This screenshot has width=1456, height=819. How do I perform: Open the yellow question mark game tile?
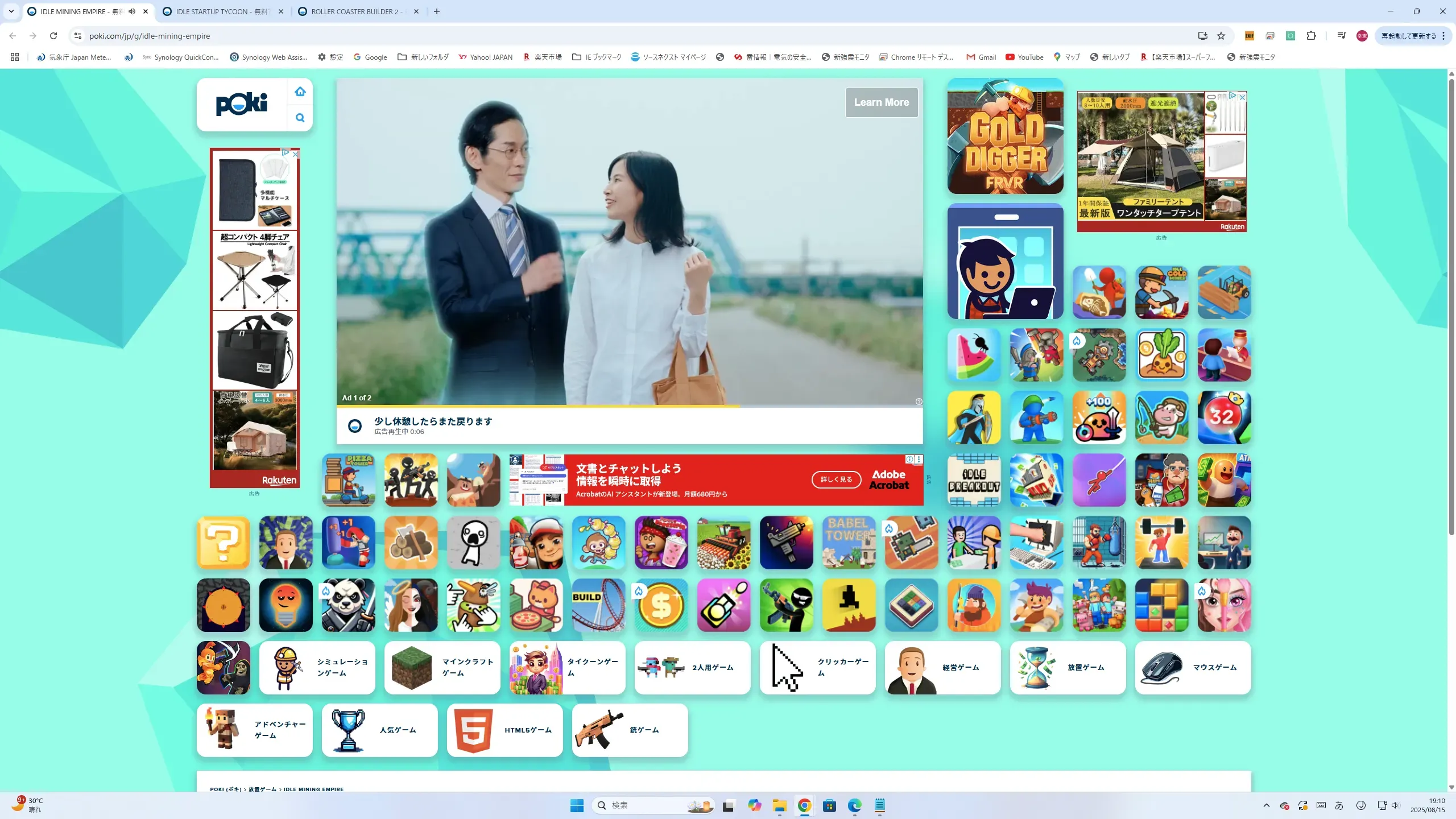click(223, 543)
